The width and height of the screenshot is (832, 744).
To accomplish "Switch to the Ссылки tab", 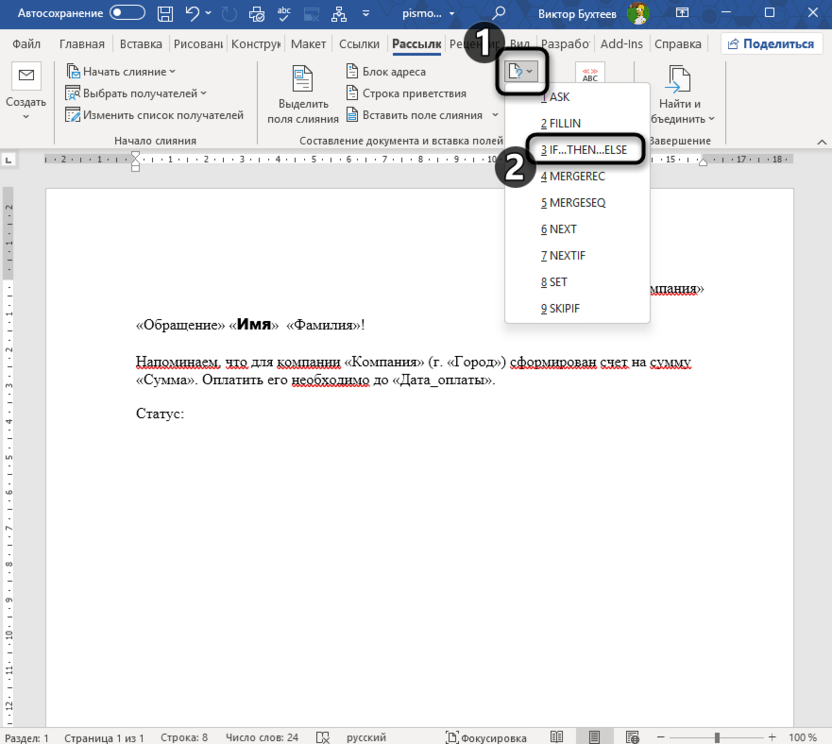I will click(x=359, y=44).
